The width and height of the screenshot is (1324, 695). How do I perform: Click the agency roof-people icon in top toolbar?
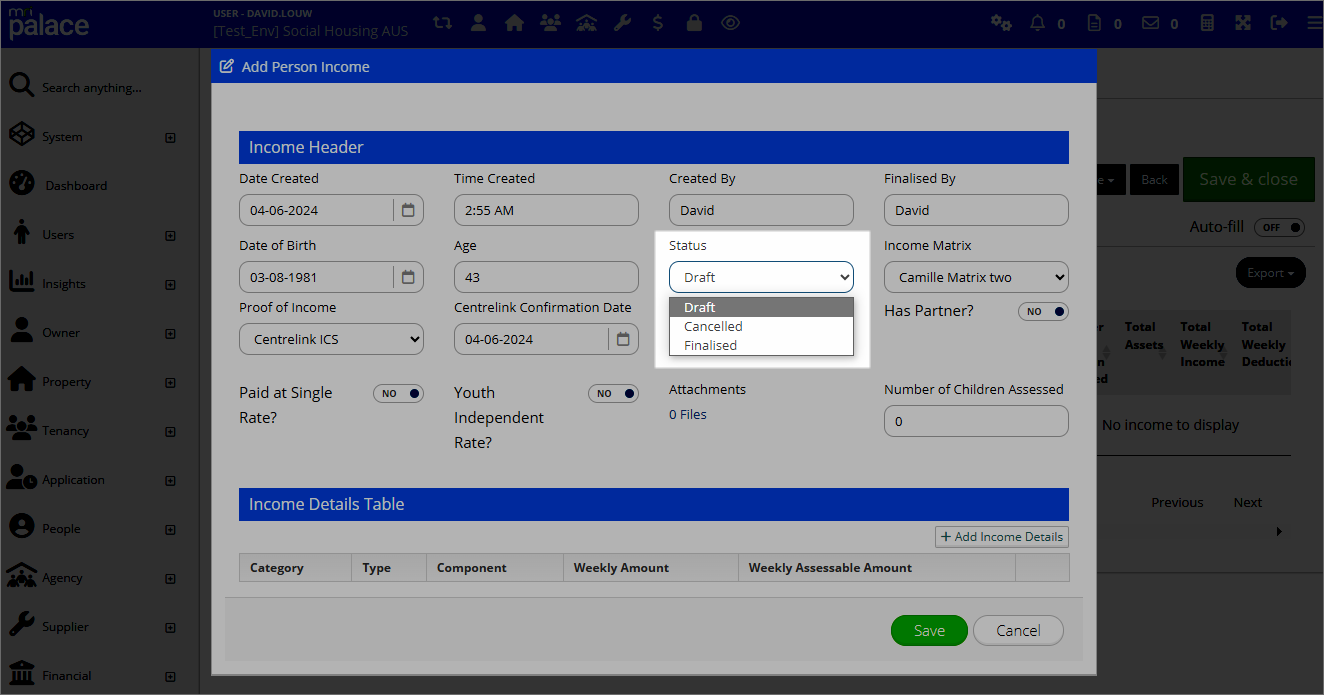(x=587, y=22)
